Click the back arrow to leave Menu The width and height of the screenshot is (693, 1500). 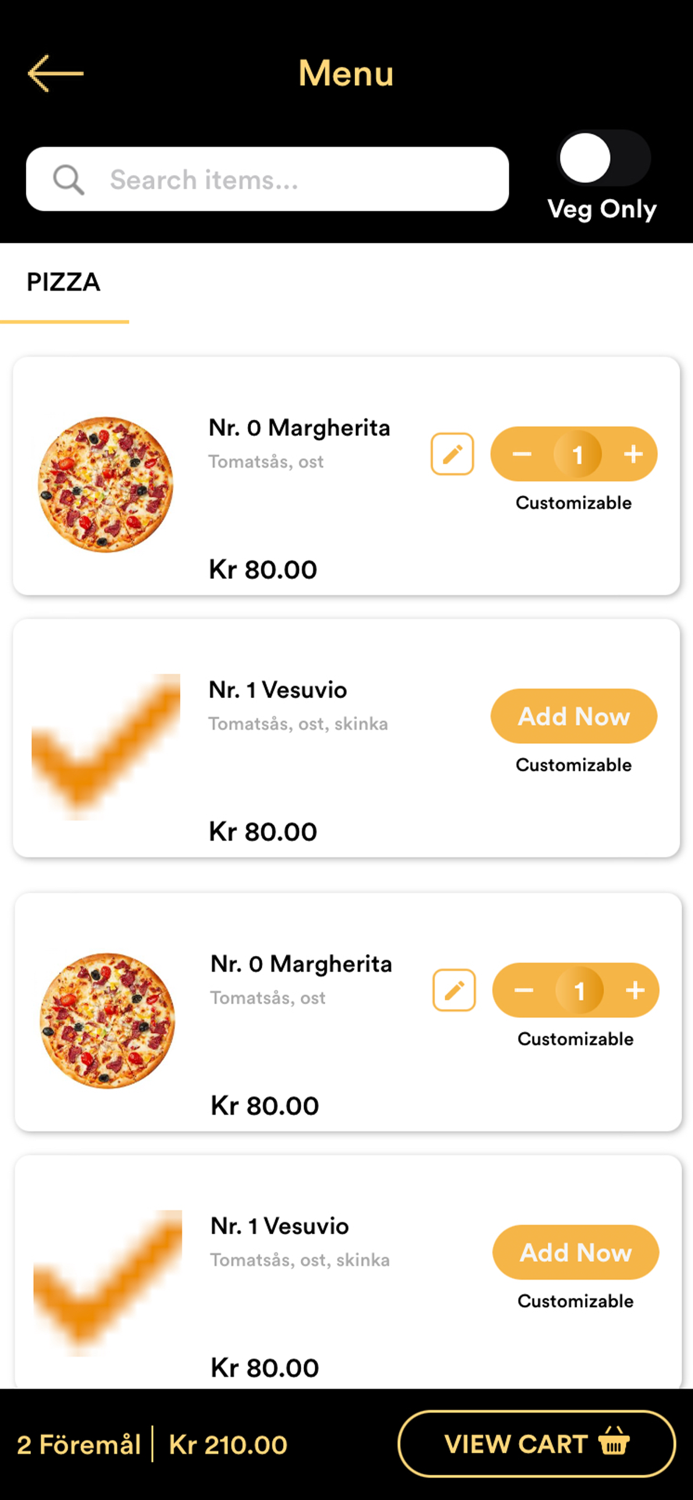(55, 72)
